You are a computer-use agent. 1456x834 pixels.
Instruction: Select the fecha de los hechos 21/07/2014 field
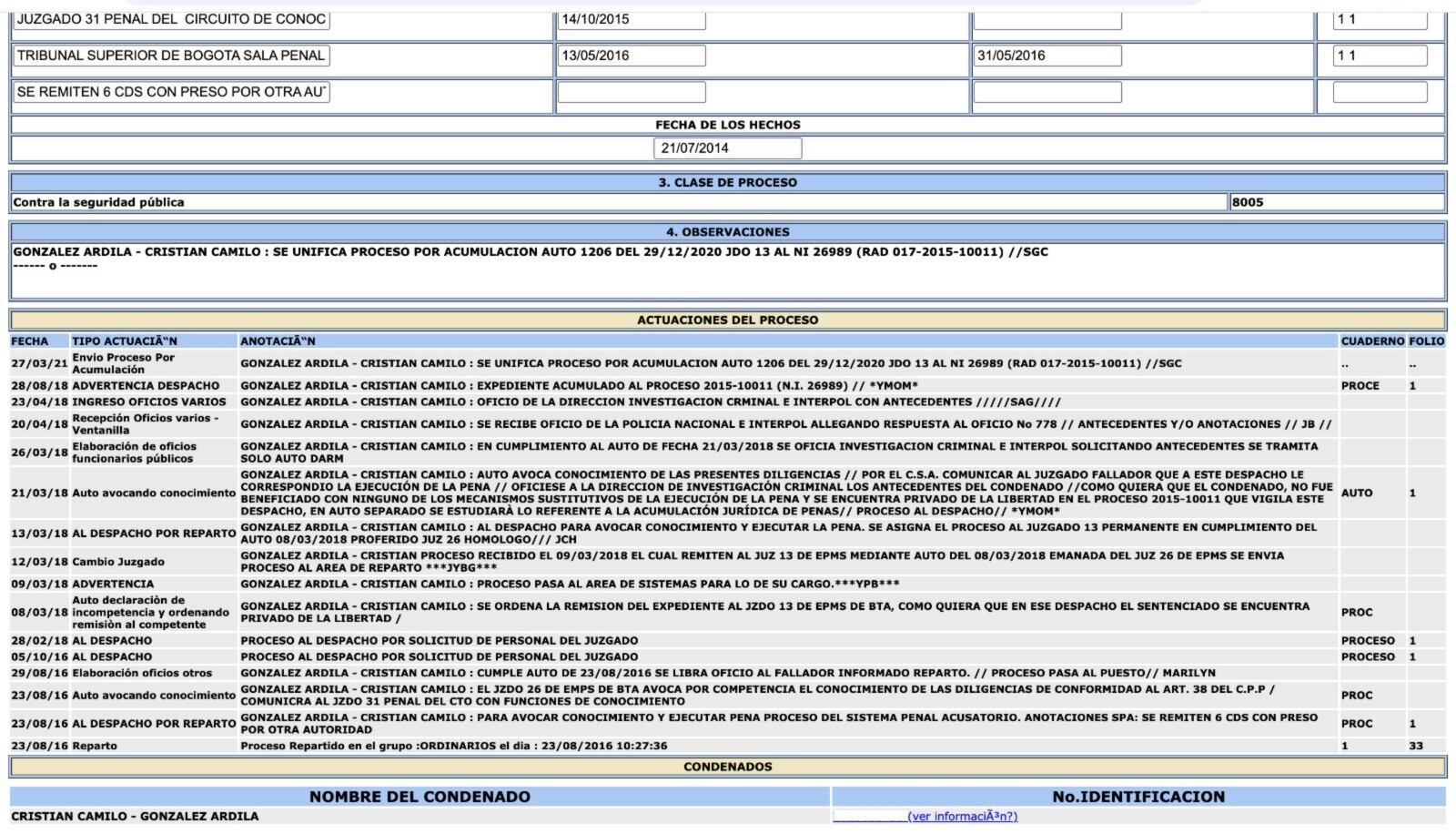coord(727,148)
